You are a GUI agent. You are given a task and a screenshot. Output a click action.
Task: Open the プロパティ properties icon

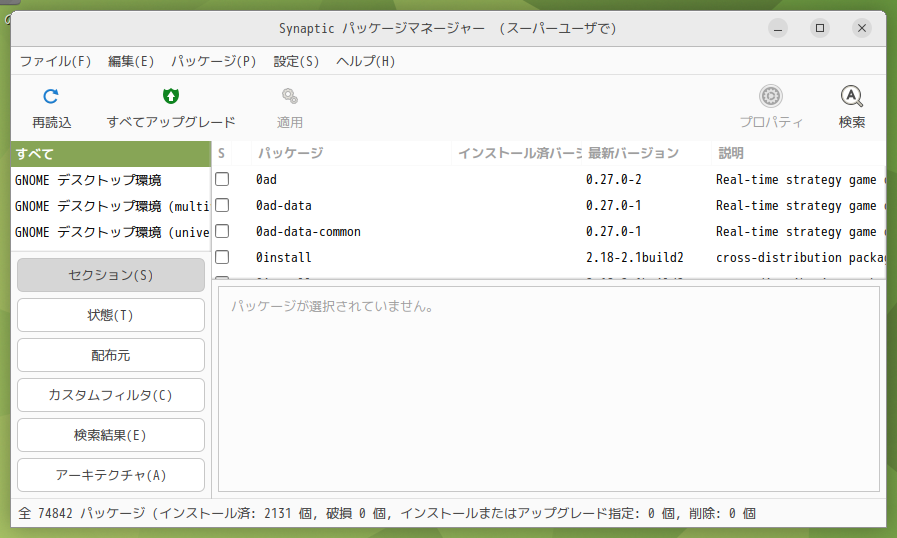pyautogui.click(x=771, y=96)
